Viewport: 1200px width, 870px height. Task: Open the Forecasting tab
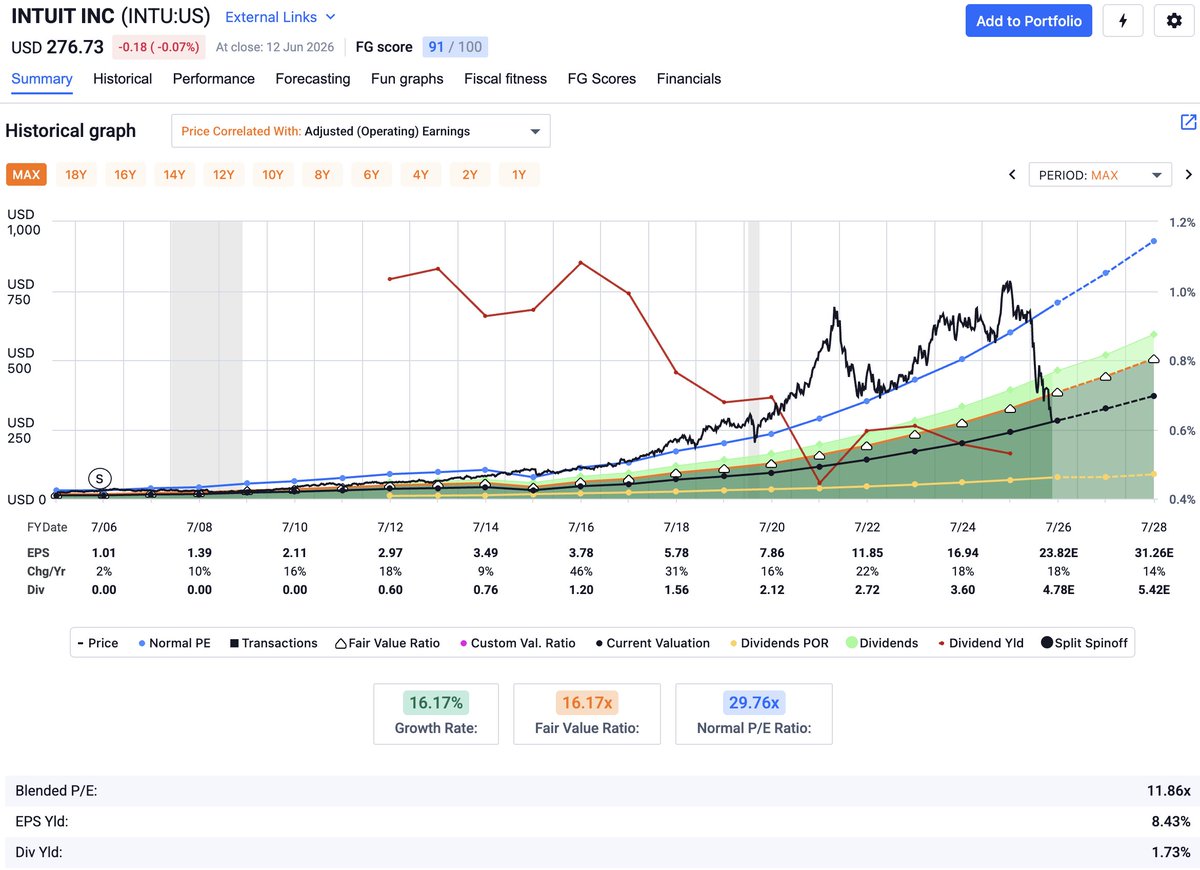point(313,79)
